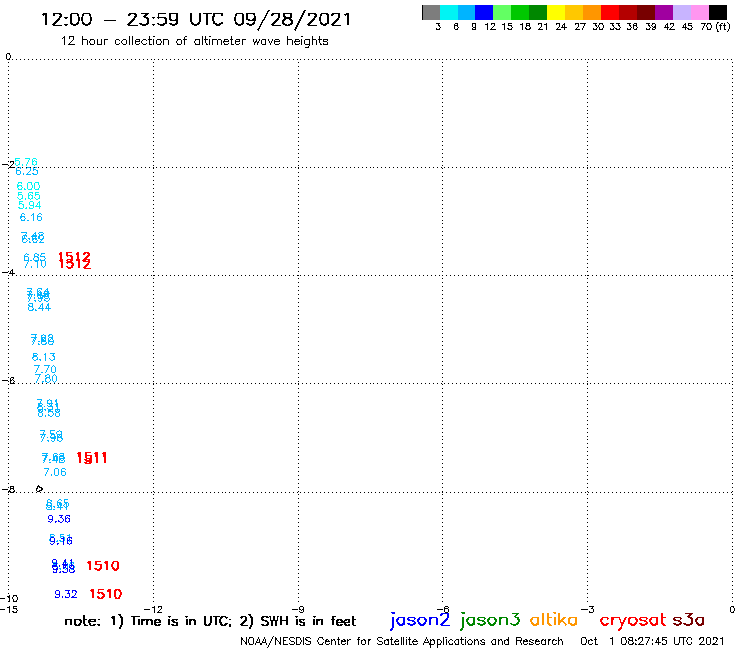This screenshot has height=650, width=740.
Task: Click the '70 (ft)' legend label
Action: click(x=715, y=27)
